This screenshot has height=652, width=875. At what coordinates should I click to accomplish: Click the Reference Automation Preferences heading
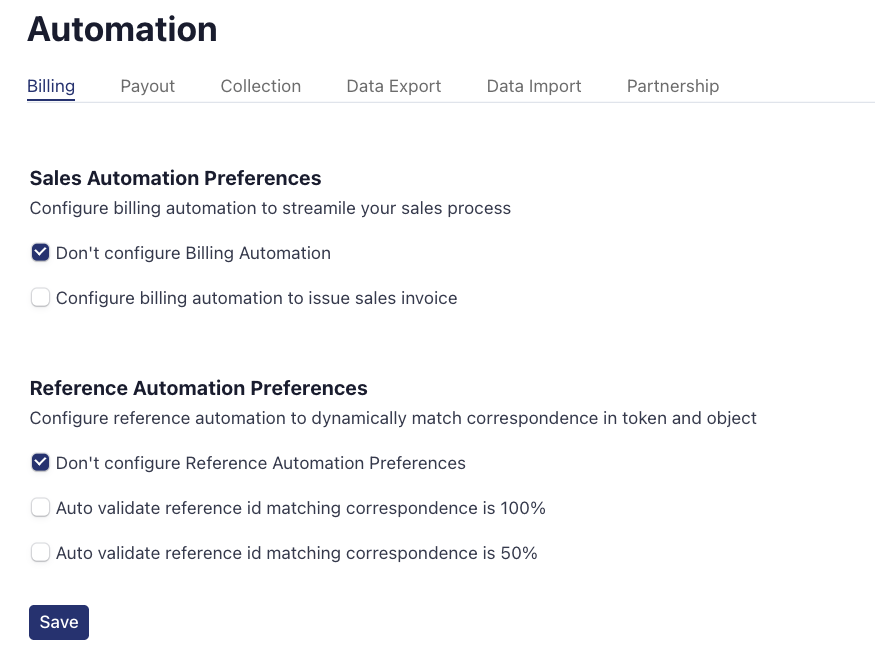coord(198,388)
